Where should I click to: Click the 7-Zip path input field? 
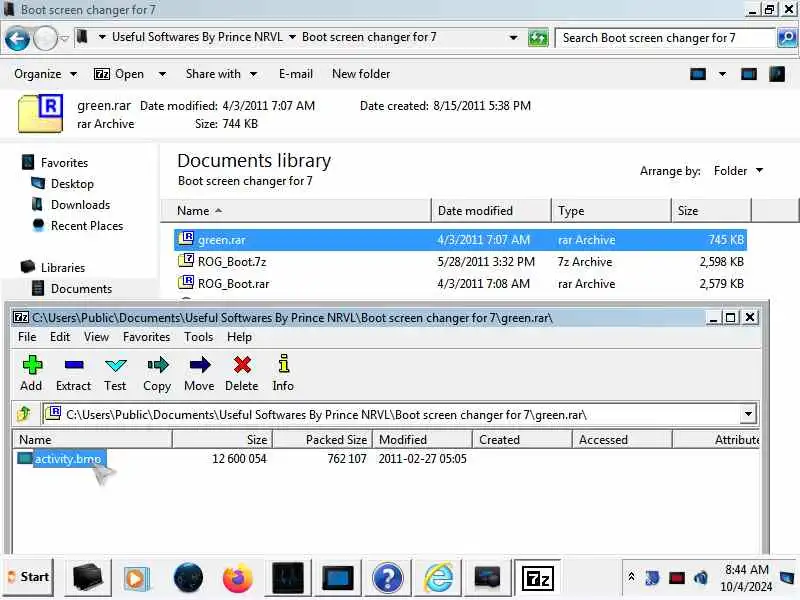point(392,414)
